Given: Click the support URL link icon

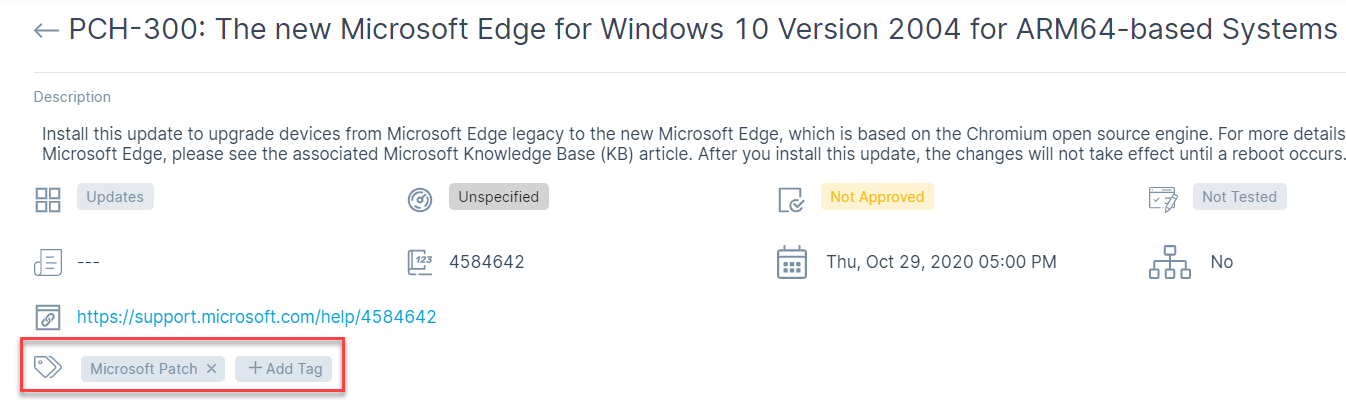Looking at the screenshot, I should click(x=48, y=317).
